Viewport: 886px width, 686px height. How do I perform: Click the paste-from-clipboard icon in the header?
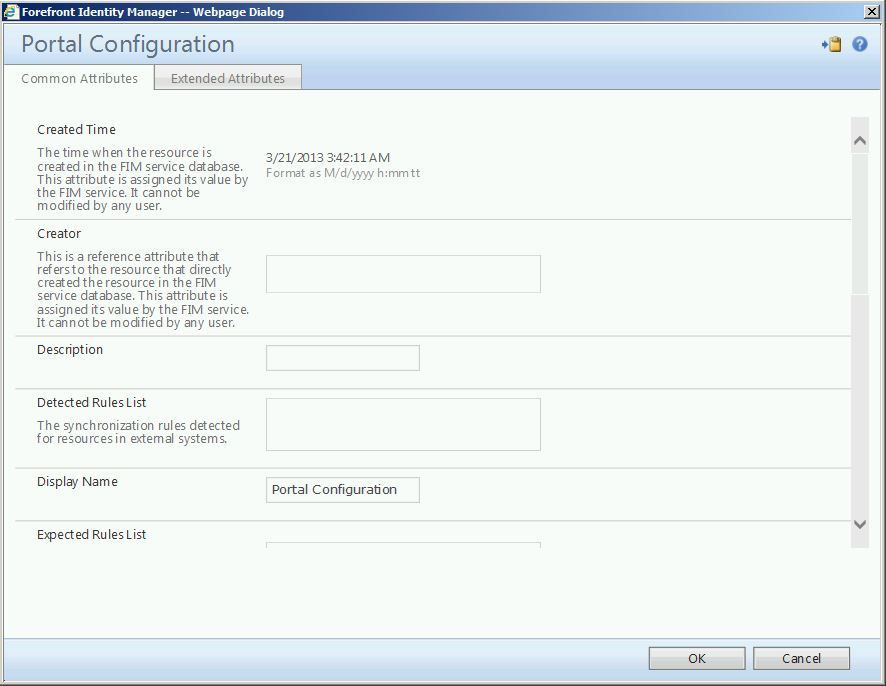[832, 44]
